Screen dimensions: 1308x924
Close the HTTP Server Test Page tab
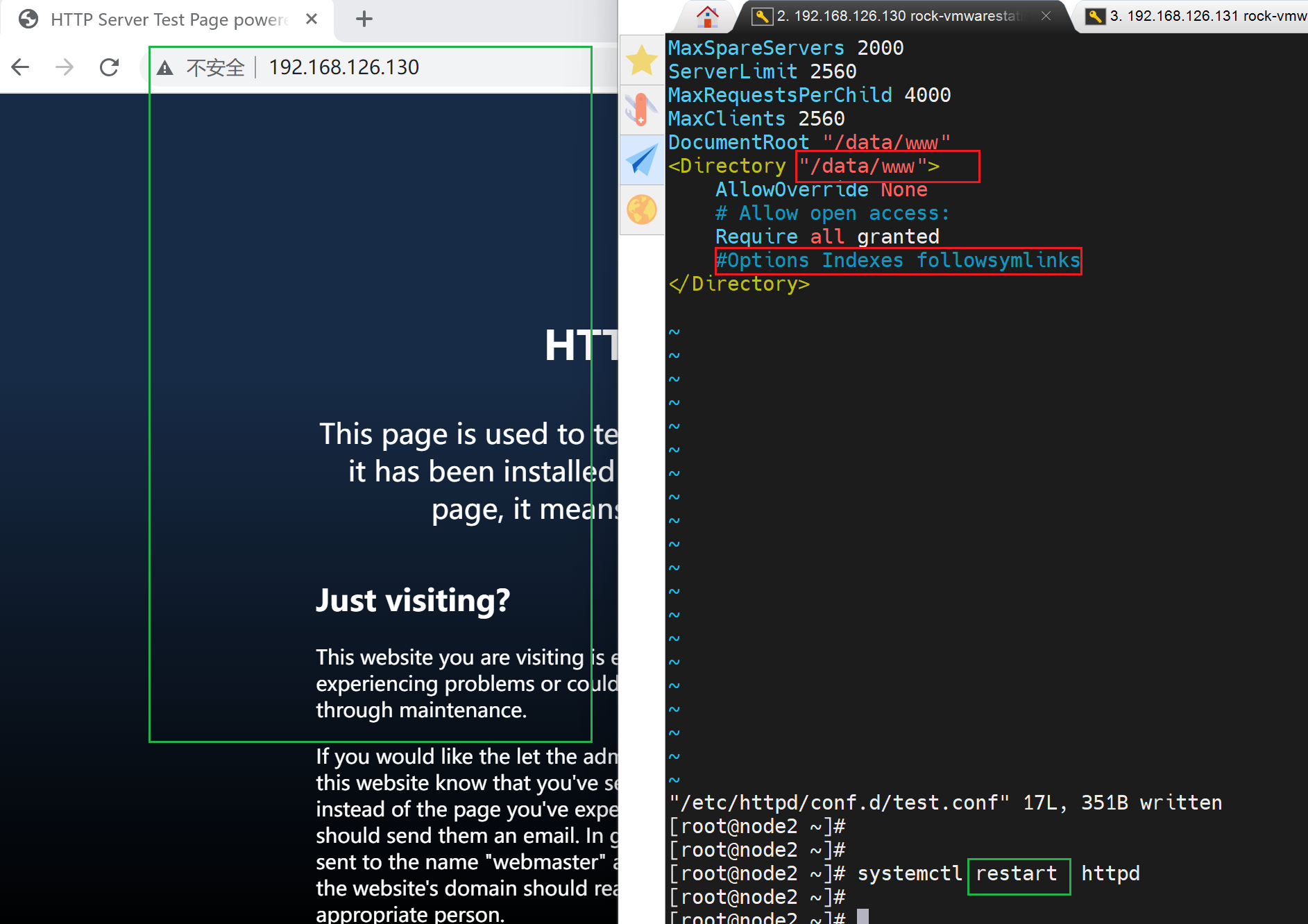tap(312, 19)
